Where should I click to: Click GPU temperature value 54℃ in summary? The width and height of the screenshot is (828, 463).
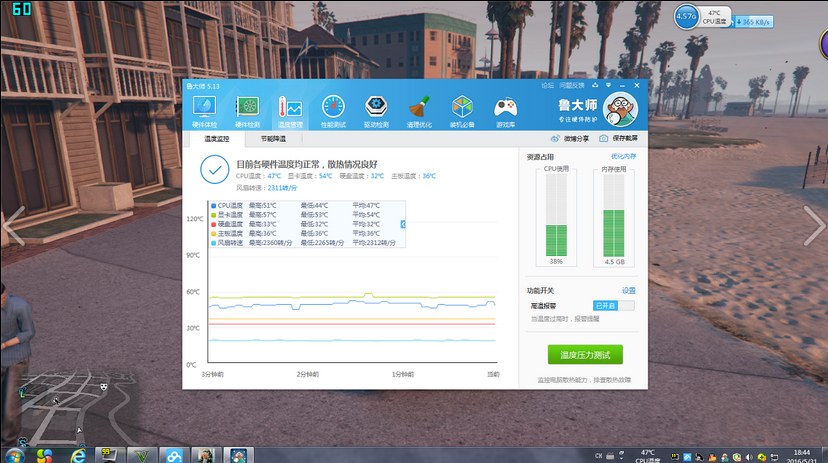pyautogui.click(x=325, y=176)
